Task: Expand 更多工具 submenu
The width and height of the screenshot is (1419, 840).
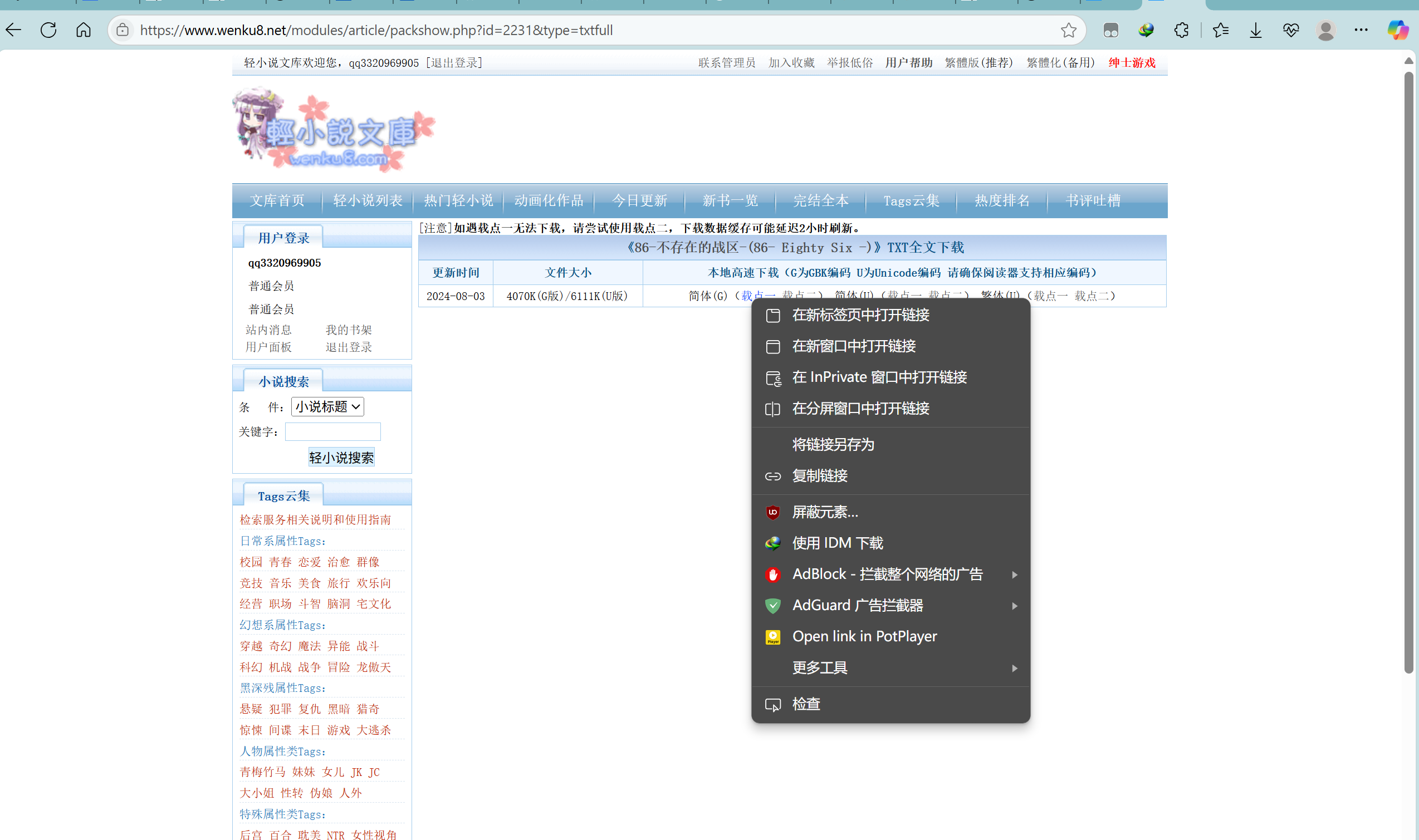Action: pyautogui.click(x=890, y=668)
